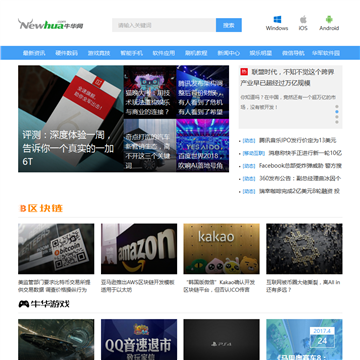This screenshot has width=360, height=360.
Task: Open the PS4 logo game thumbnail
Action: pos(221,340)
